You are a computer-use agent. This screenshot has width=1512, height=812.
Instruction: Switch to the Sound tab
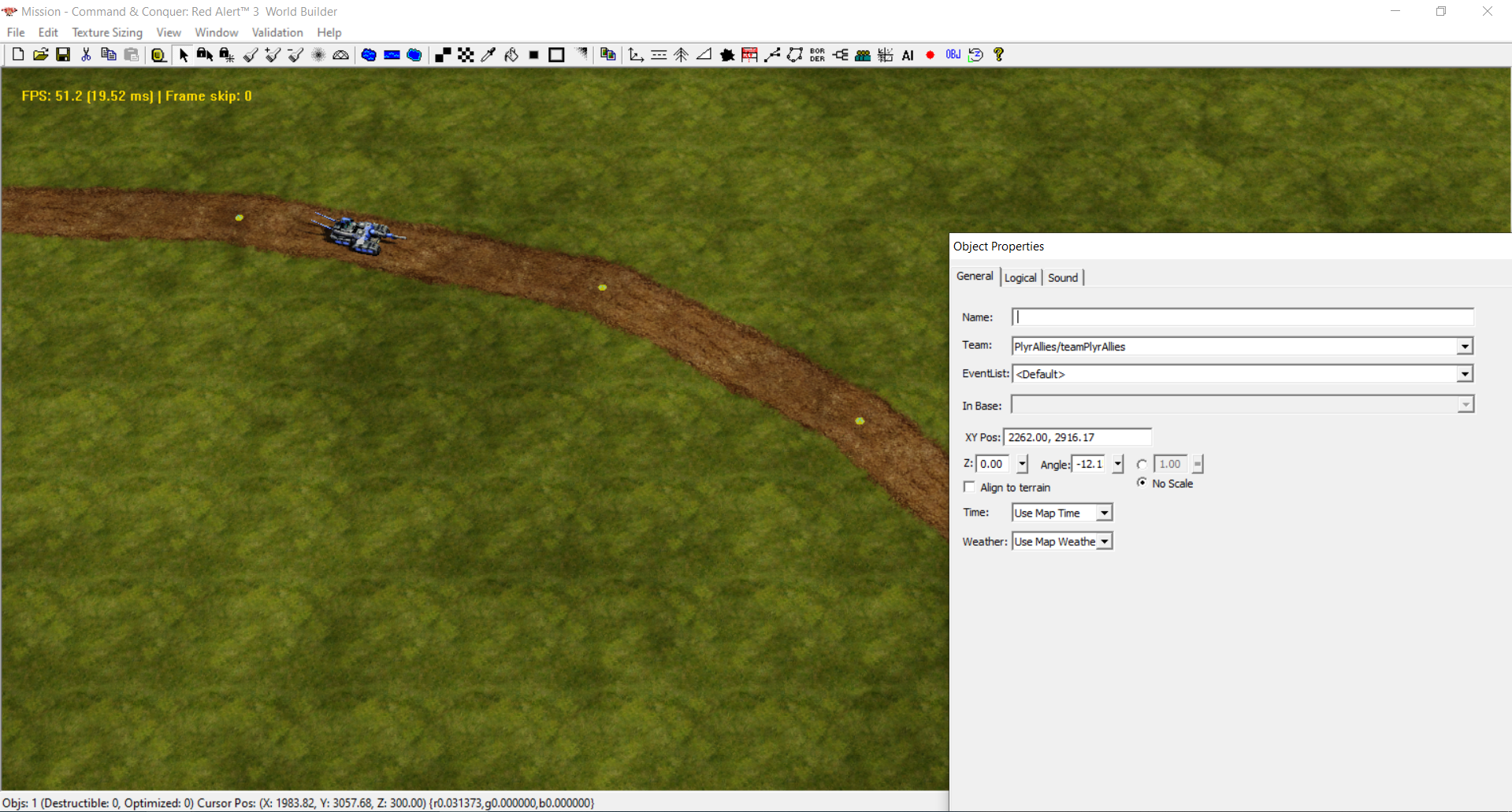[1063, 278]
